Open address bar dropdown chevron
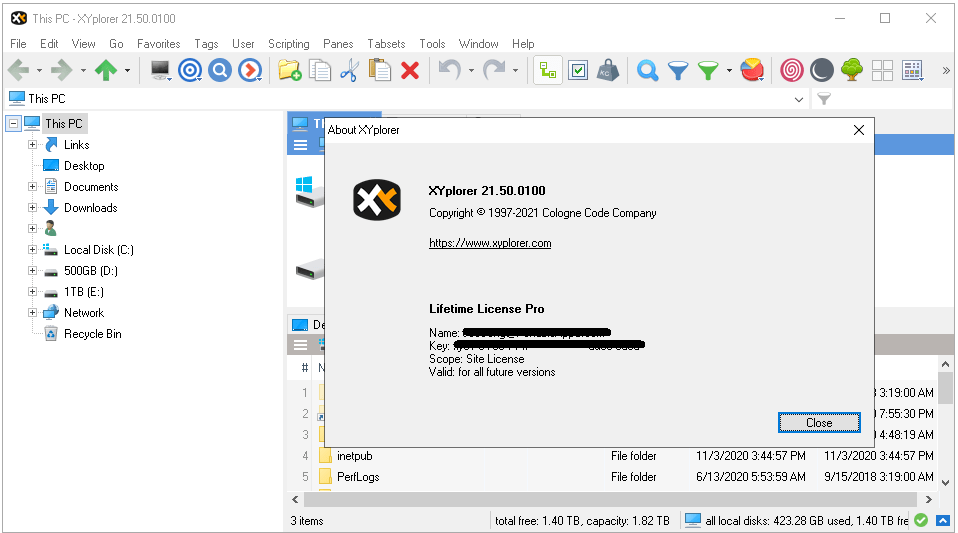 pyautogui.click(x=799, y=99)
